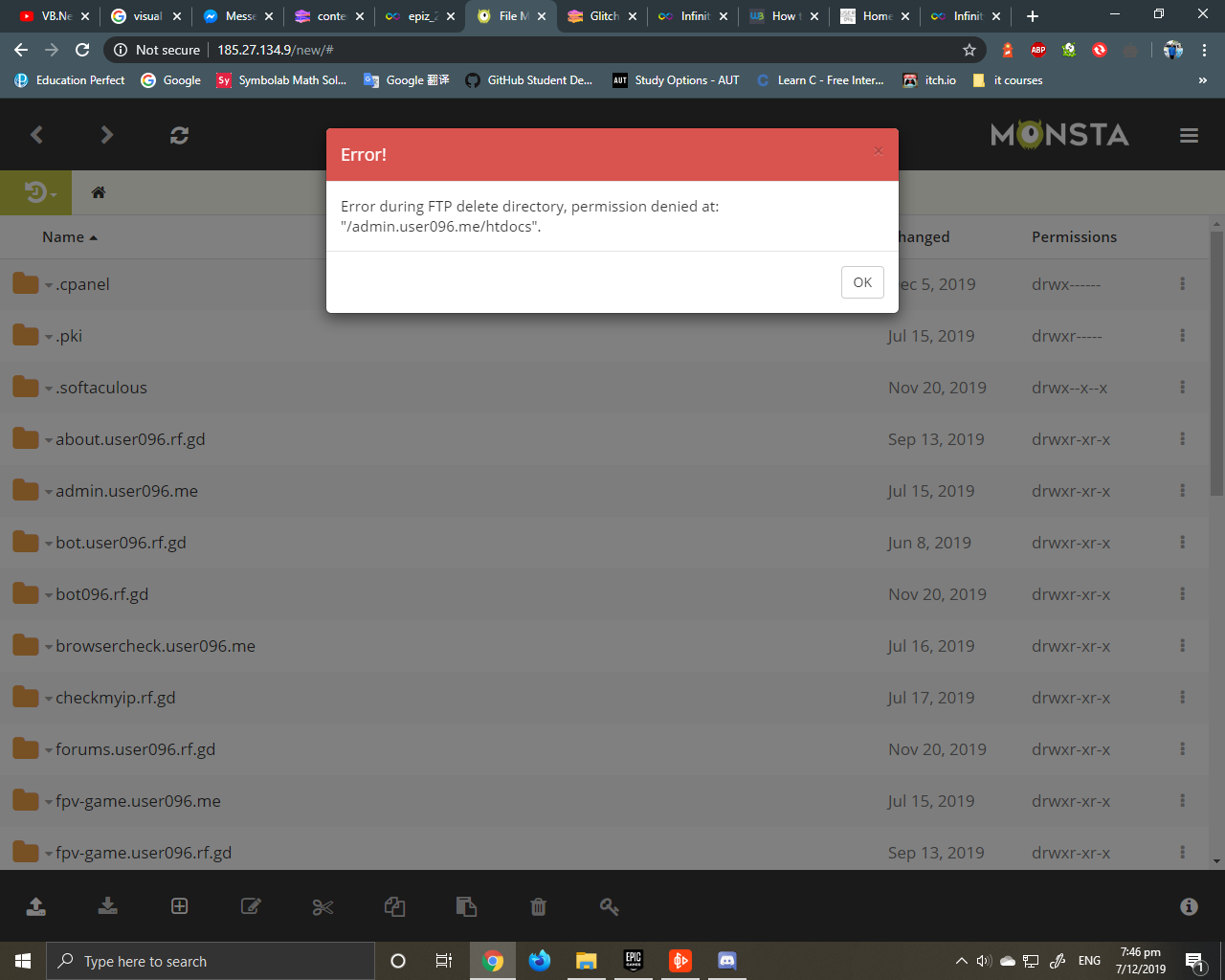1225x980 pixels.
Task: Click the new item plus icon
Action: click(x=179, y=906)
